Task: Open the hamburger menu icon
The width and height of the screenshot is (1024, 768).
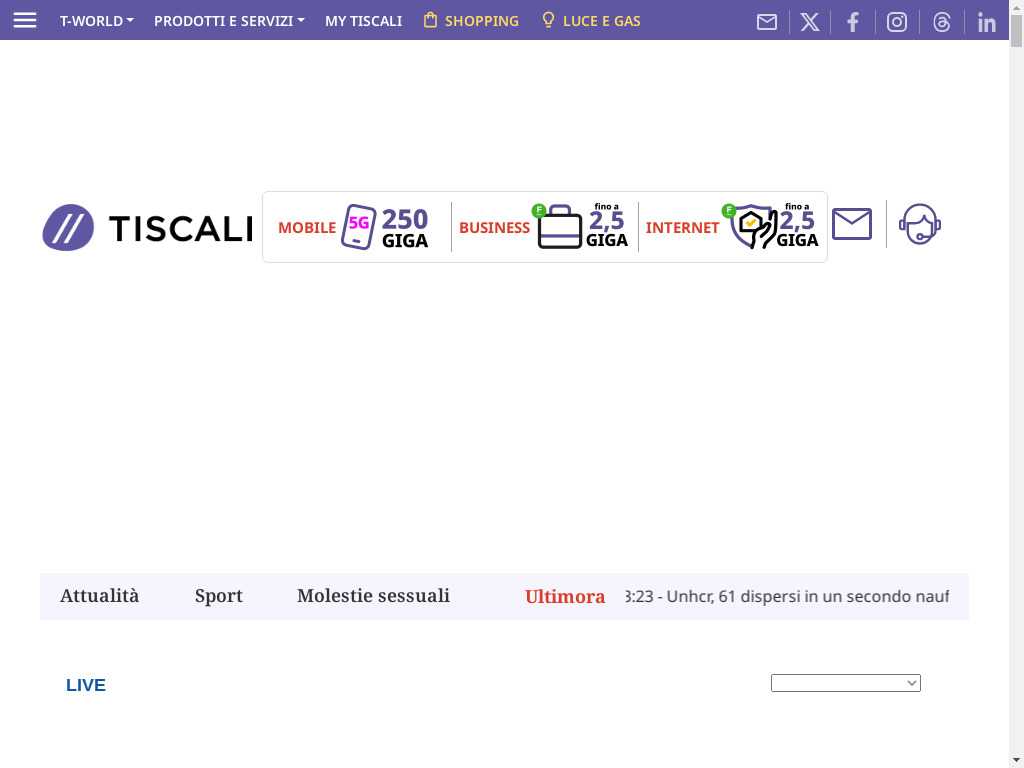Action: [x=25, y=20]
